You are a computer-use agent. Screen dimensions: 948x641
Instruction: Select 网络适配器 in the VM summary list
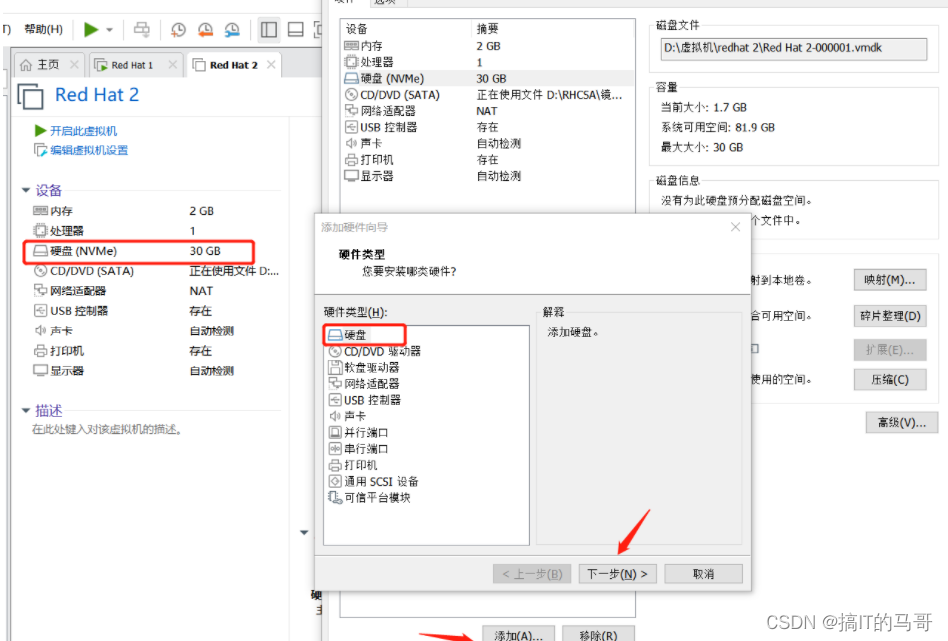[x=156, y=291]
